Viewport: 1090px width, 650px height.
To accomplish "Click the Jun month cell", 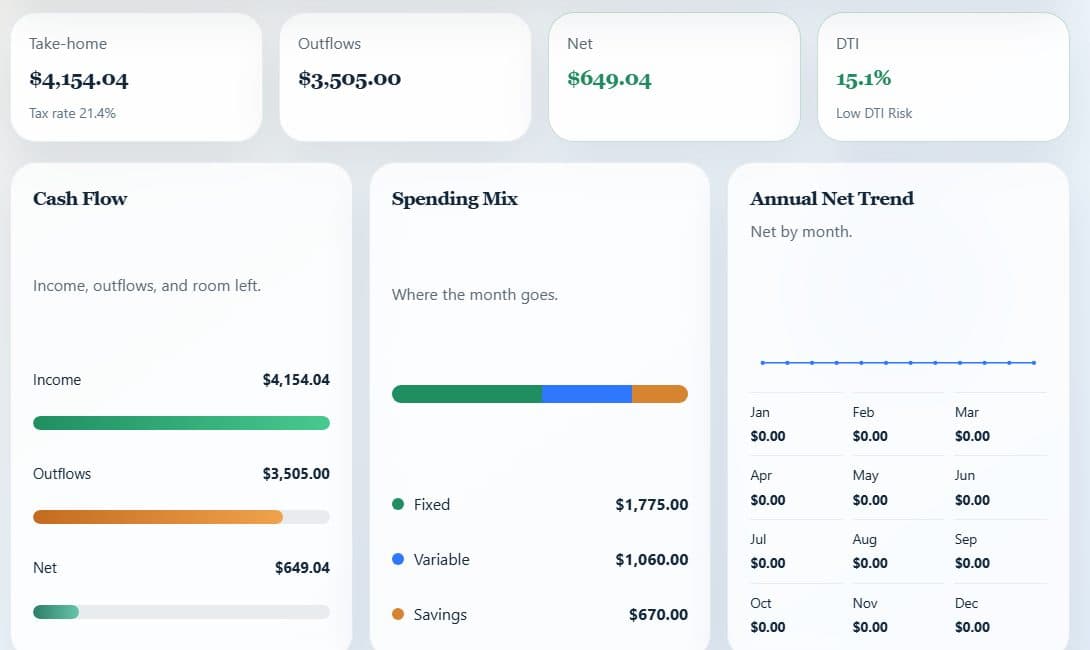I will 1000,488.
